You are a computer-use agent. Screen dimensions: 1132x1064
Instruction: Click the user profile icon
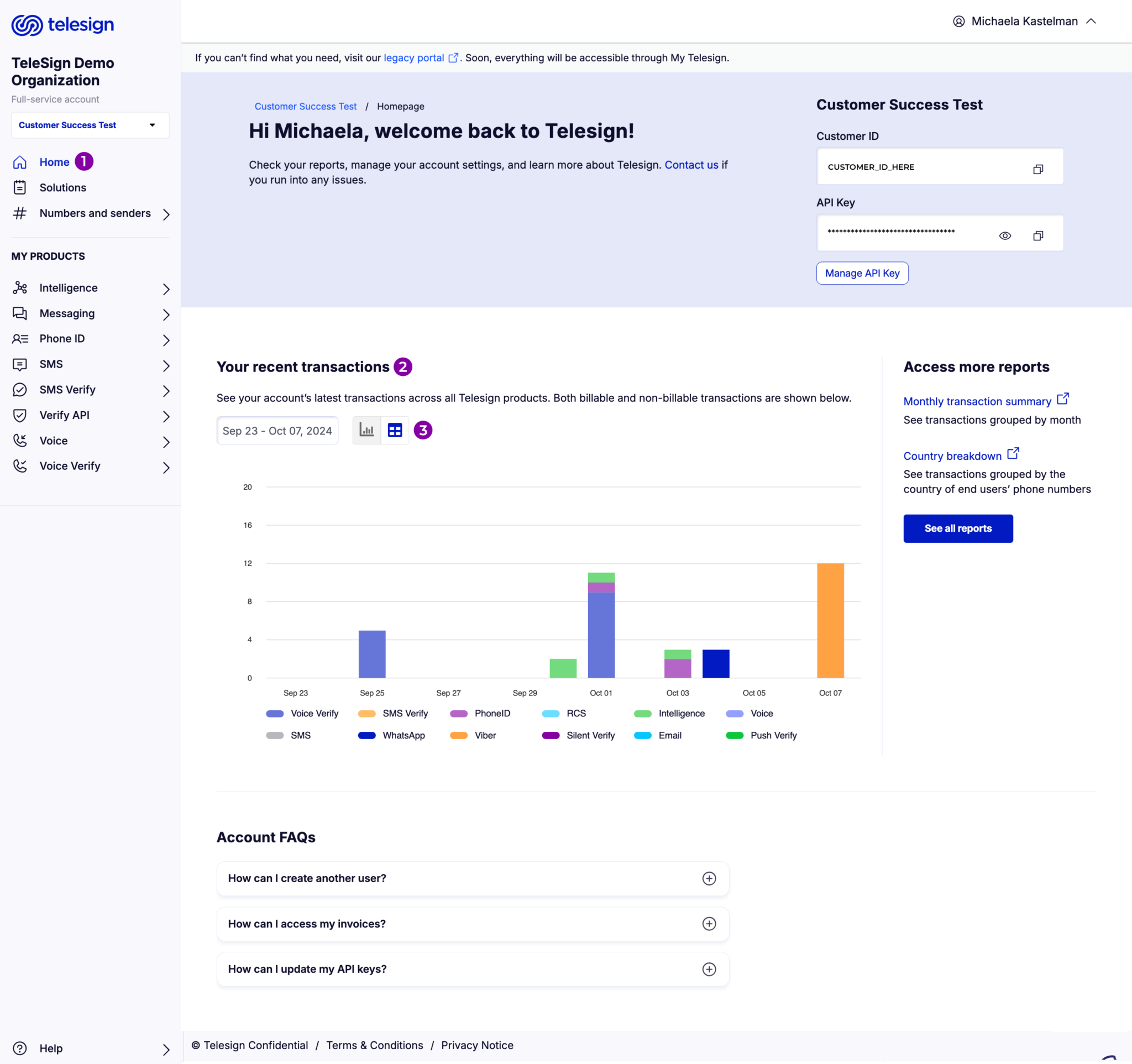click(958, 22)
